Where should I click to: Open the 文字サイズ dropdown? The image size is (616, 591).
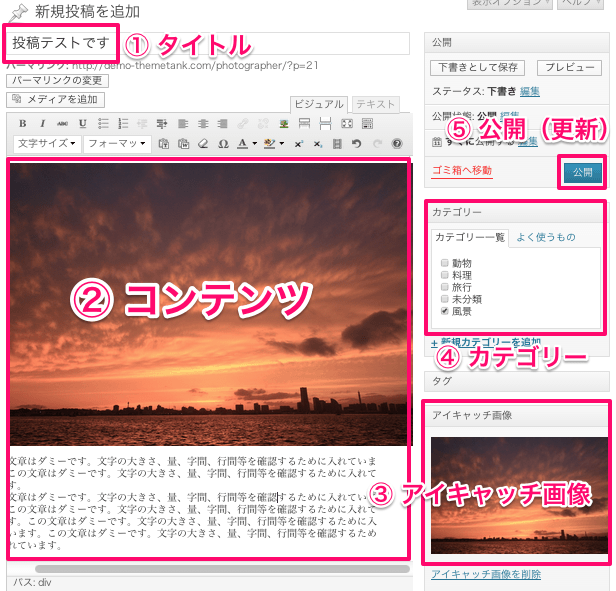pyautogui.click(x=47, y=144)
